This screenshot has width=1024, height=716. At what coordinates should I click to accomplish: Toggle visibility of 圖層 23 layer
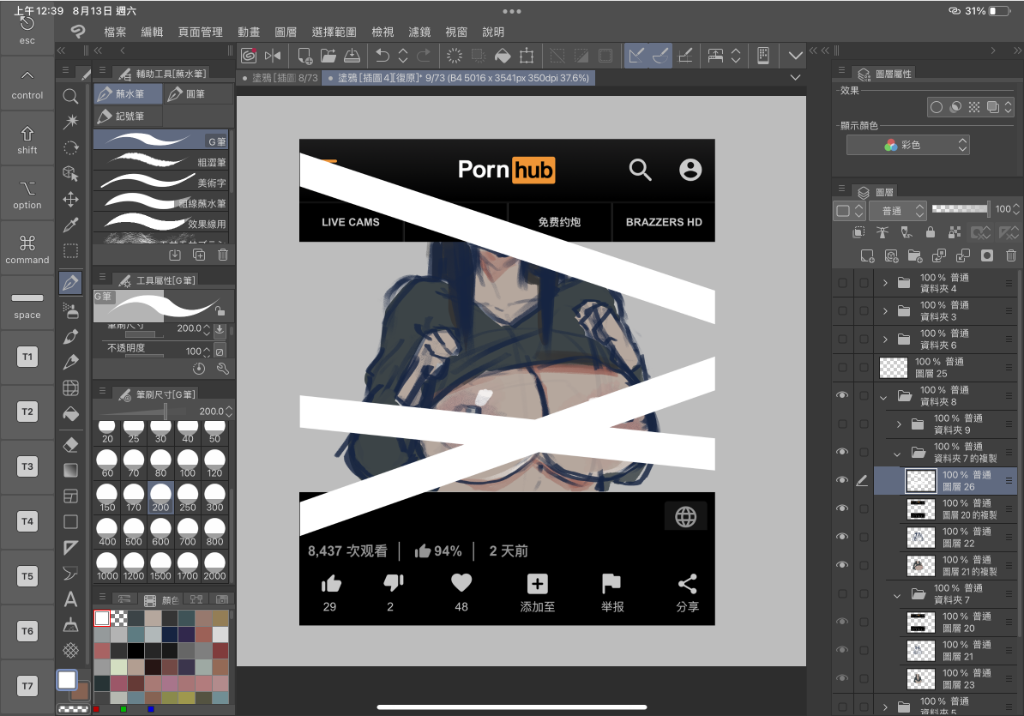[x=842, y=678]
